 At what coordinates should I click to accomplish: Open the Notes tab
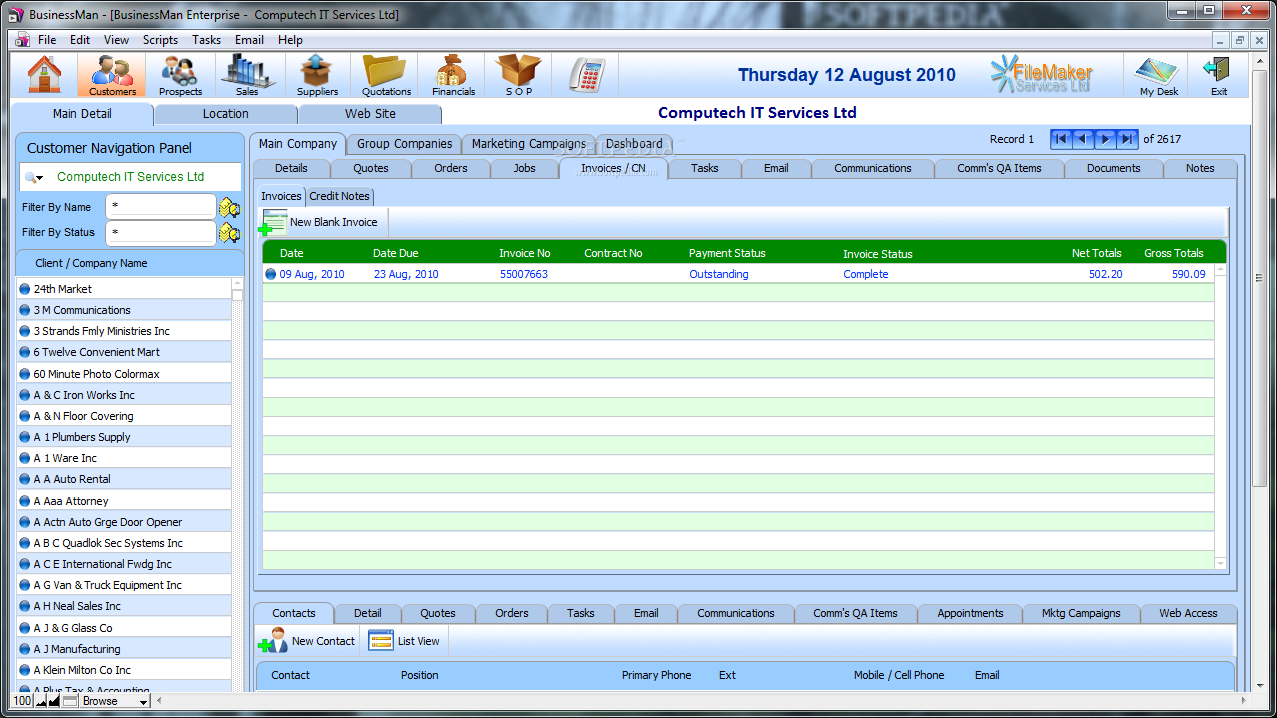pyautogui.click(x=1200, y=168)
